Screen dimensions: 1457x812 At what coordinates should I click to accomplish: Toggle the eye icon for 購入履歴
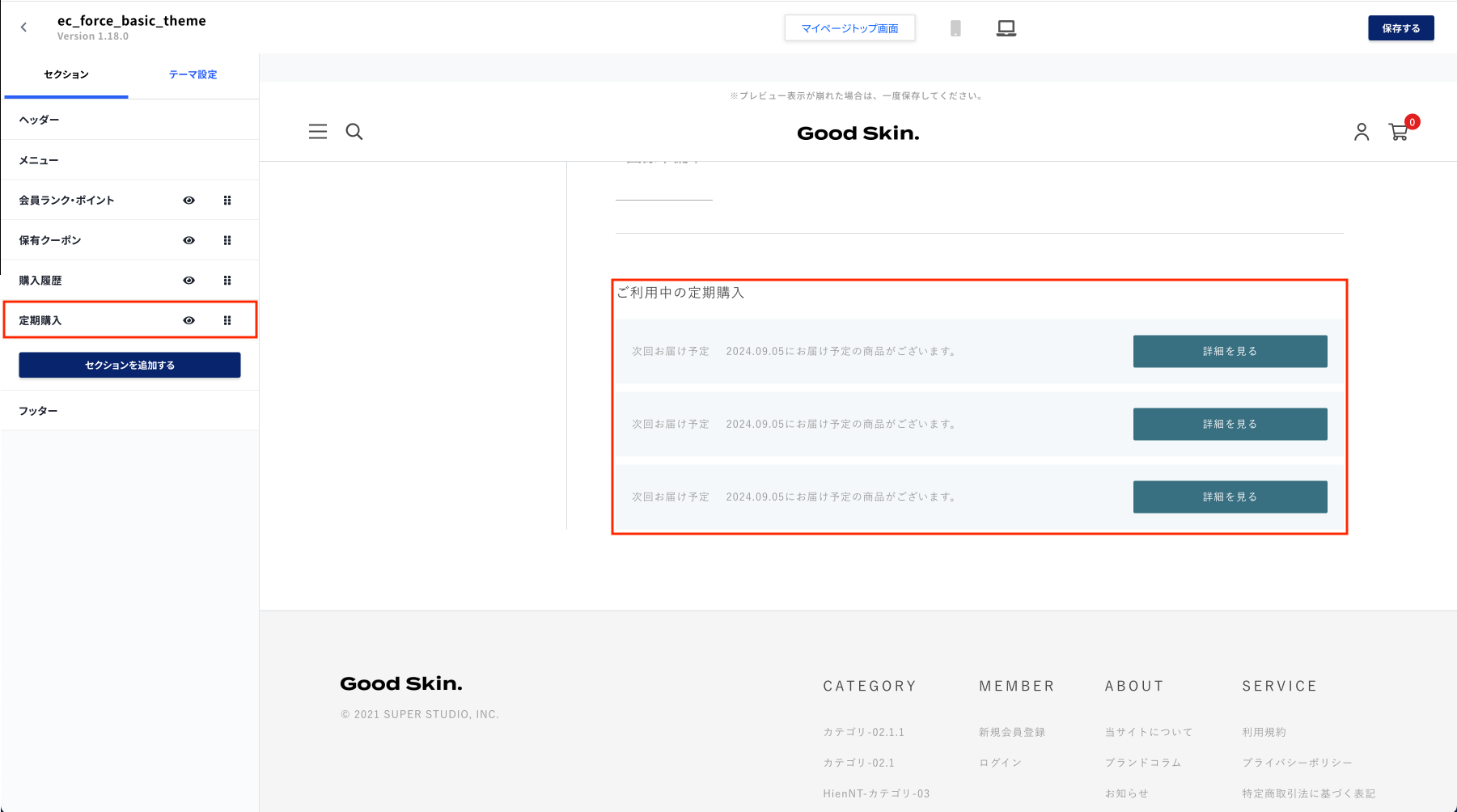pyautogui.click(x=189, y=281)
